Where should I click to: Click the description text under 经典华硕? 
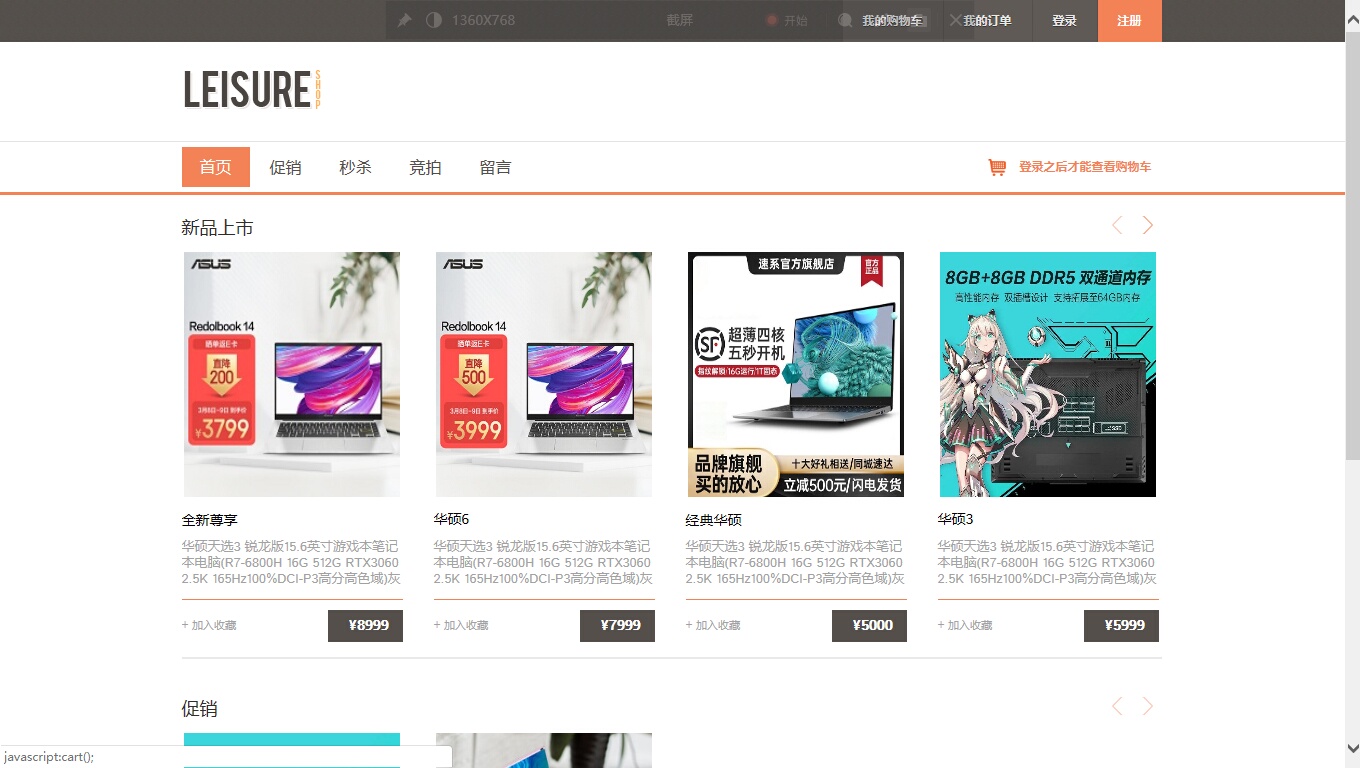click(795, 562)
